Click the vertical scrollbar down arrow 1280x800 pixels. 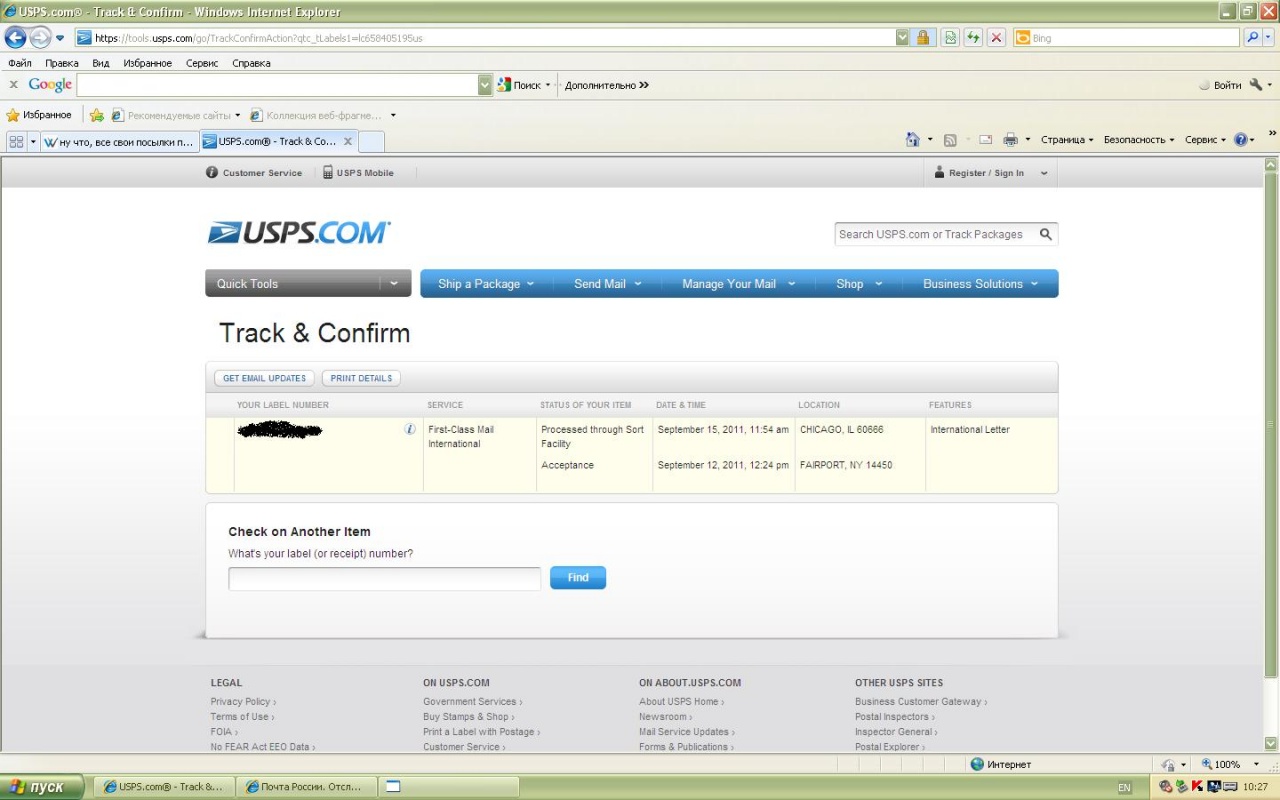click(1271, 743)
